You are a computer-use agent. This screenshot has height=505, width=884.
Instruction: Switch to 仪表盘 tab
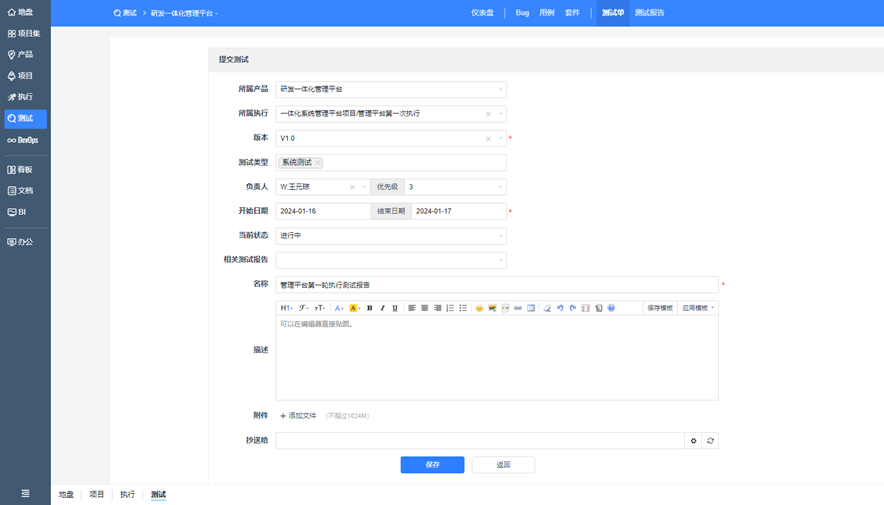coord(483,12)
